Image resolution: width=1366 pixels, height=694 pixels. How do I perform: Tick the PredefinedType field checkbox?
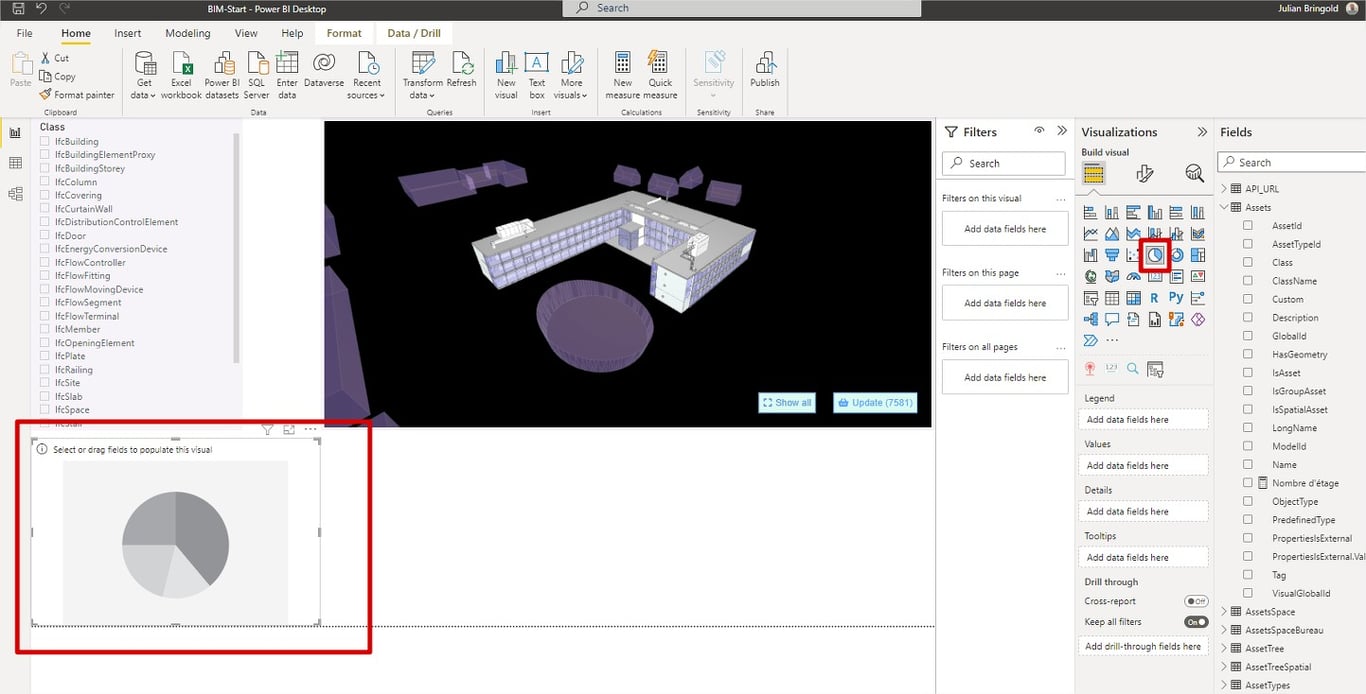click(x=1248, y=519)
